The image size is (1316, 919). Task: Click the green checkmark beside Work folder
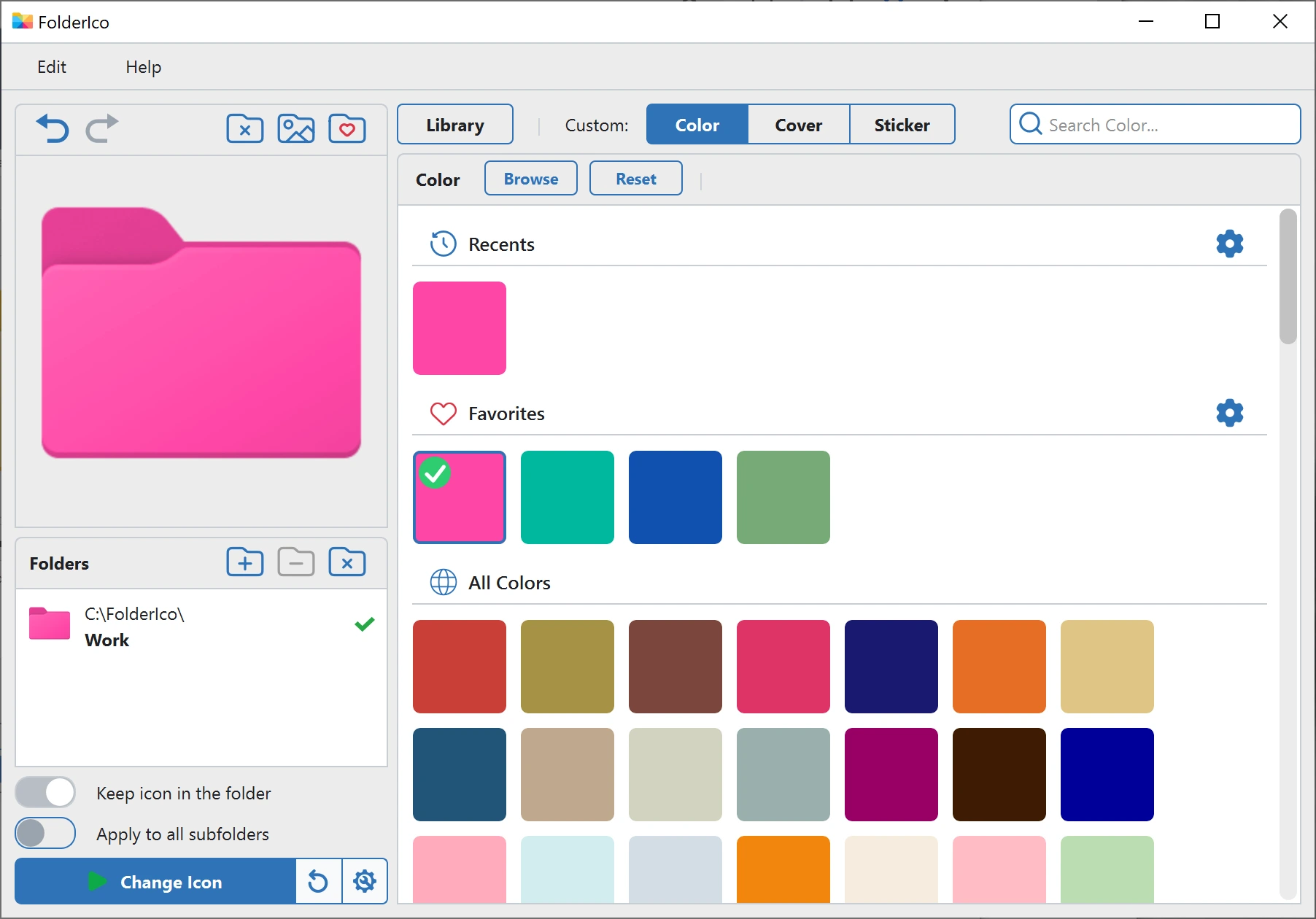point(364,624)
